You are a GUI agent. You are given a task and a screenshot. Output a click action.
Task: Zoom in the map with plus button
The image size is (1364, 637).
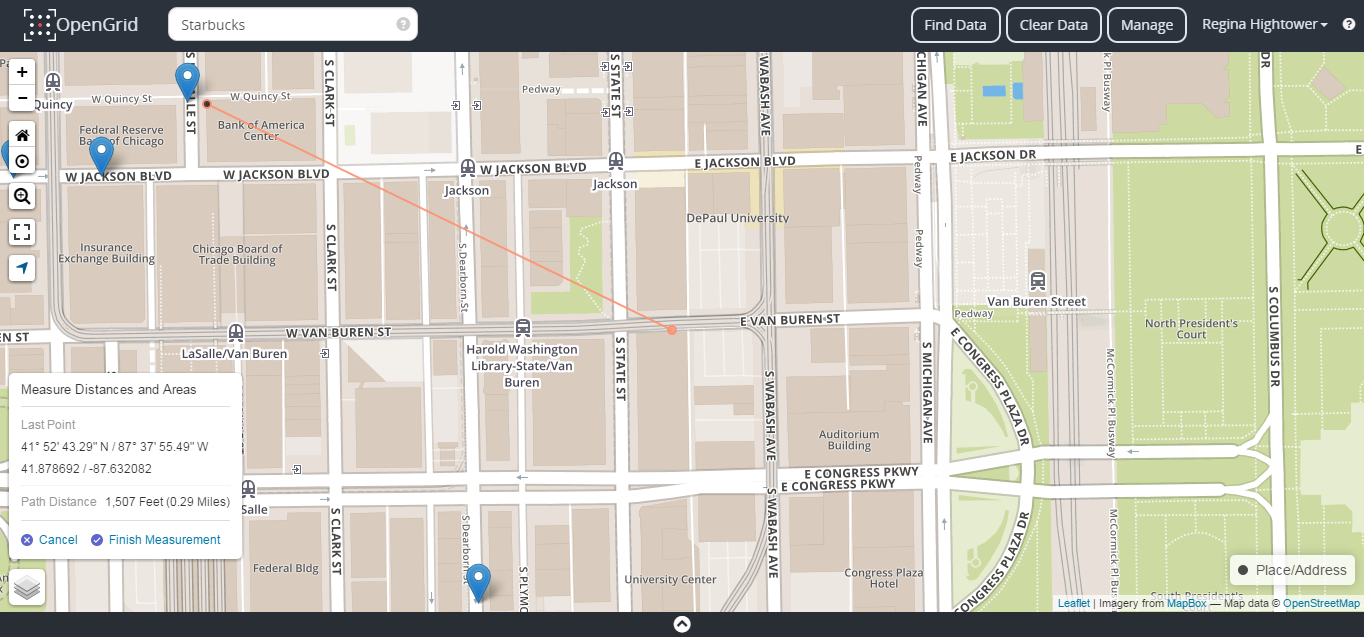point(22,72)
